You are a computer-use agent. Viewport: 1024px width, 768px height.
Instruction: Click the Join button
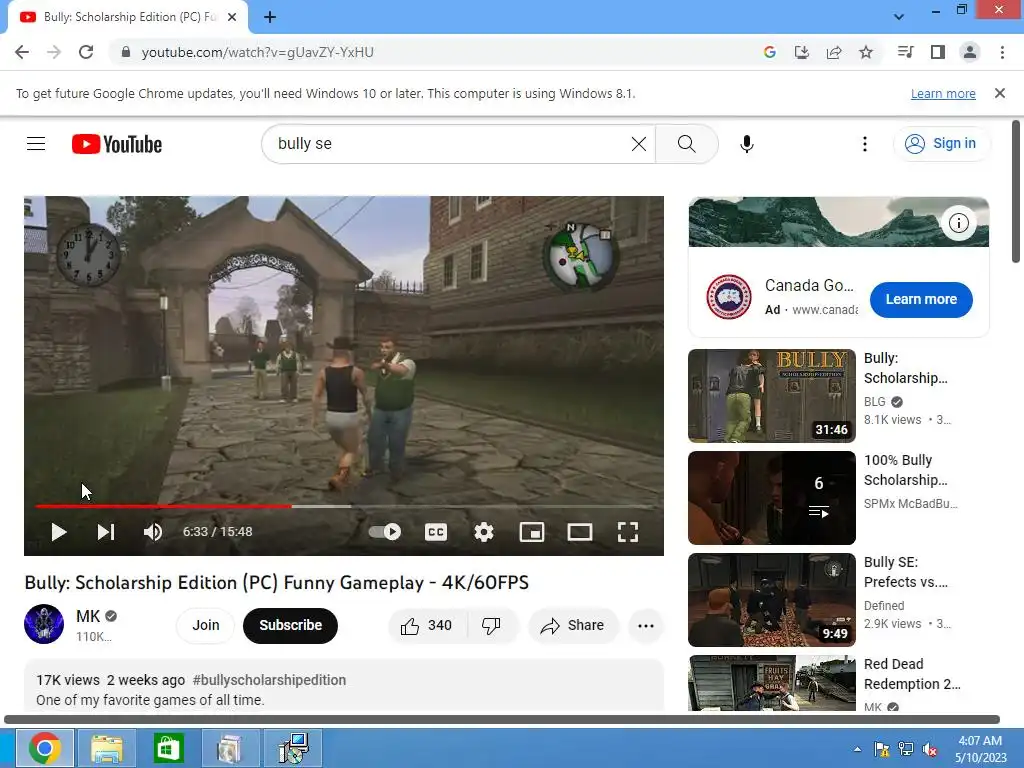pyautogui.click(x=206, y=626)
